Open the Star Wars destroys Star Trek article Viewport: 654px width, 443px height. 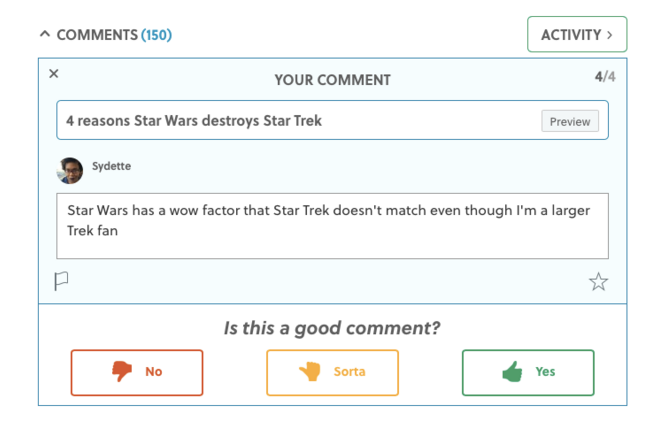click(x=194, y=121)
